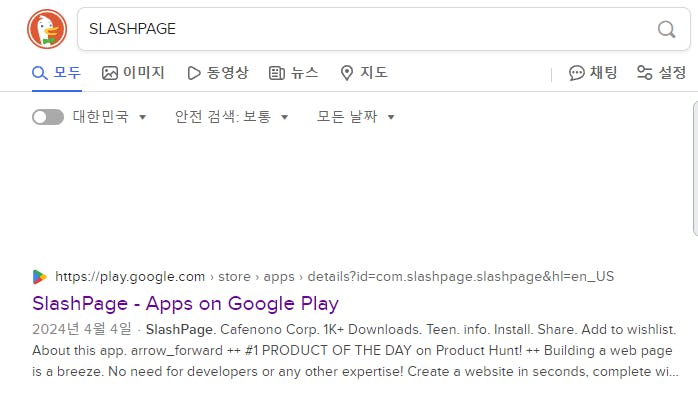Switch to the 이미지 images tab
The height and width of the screenshot is (417, 698).
click(134, 73)
